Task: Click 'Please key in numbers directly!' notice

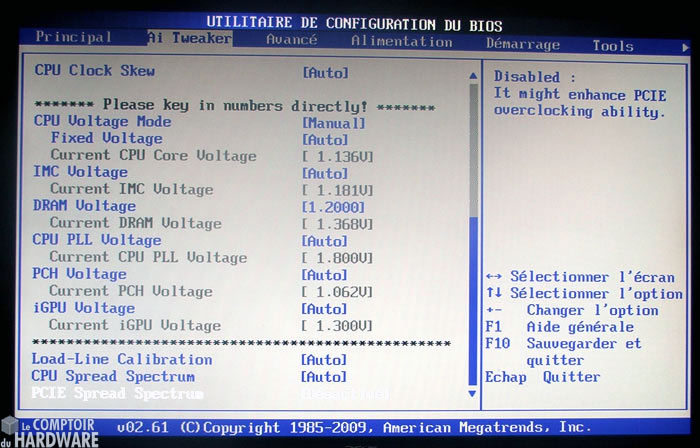Action: coord(235,106)
